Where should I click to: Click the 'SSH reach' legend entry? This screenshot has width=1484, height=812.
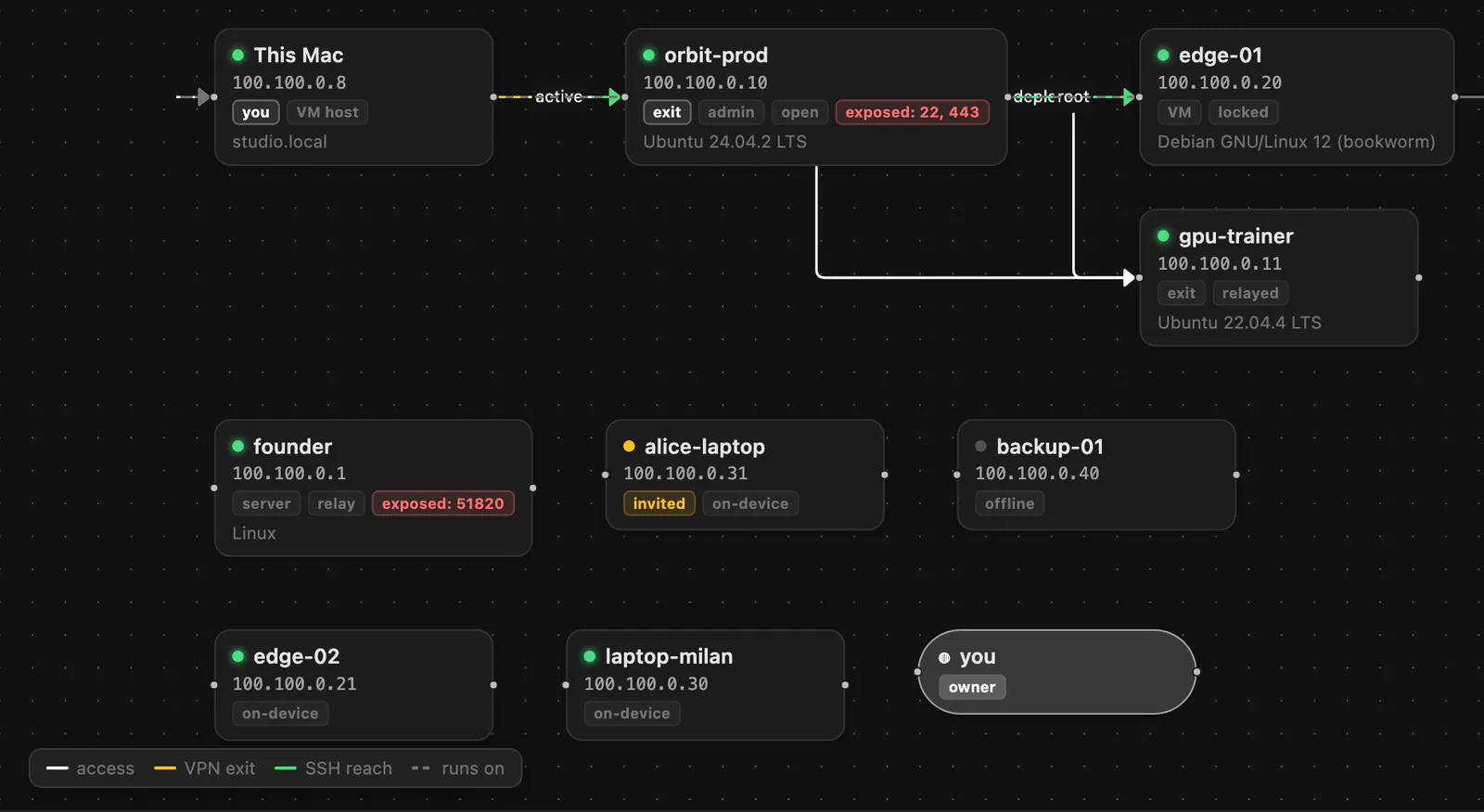pos(334,768)
